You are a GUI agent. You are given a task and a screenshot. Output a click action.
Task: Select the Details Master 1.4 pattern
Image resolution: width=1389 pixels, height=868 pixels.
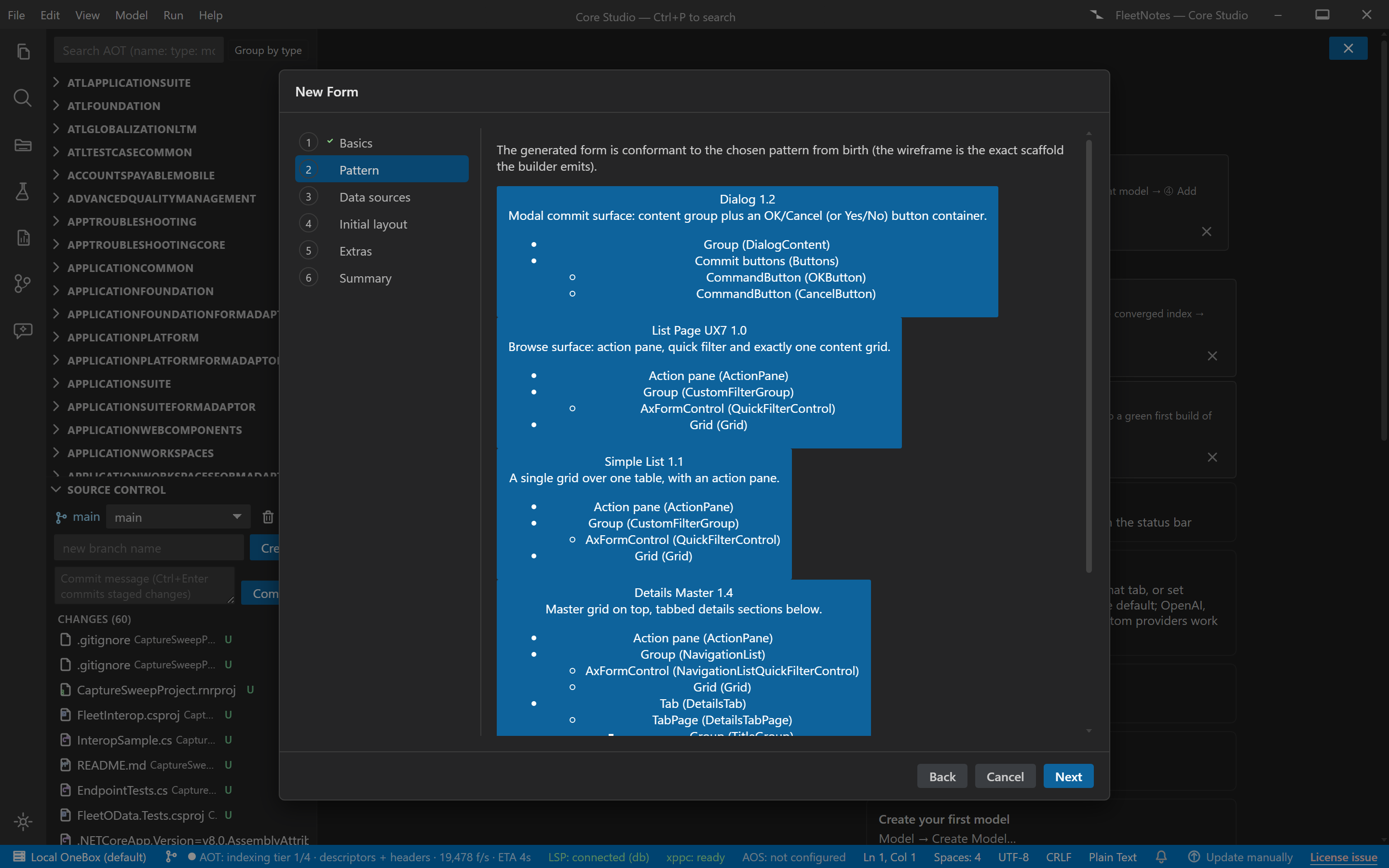tap(683, 657)
